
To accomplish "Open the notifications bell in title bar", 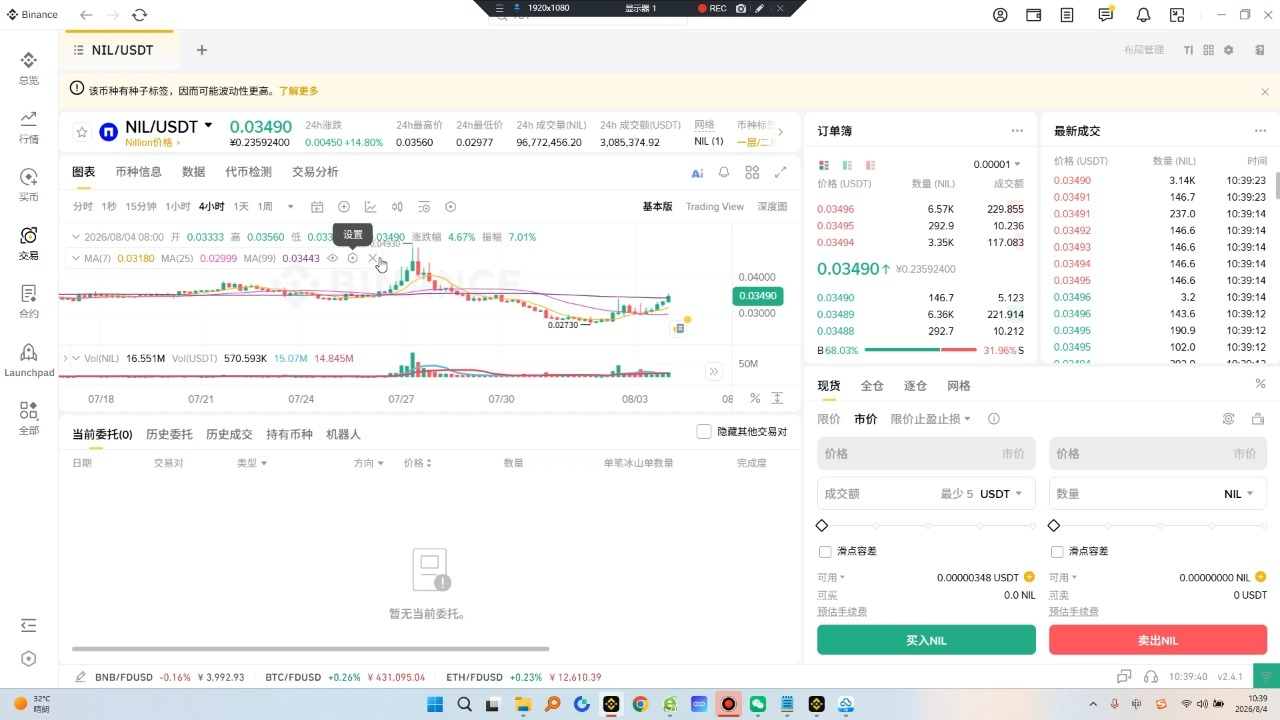I will [1144, 15].
